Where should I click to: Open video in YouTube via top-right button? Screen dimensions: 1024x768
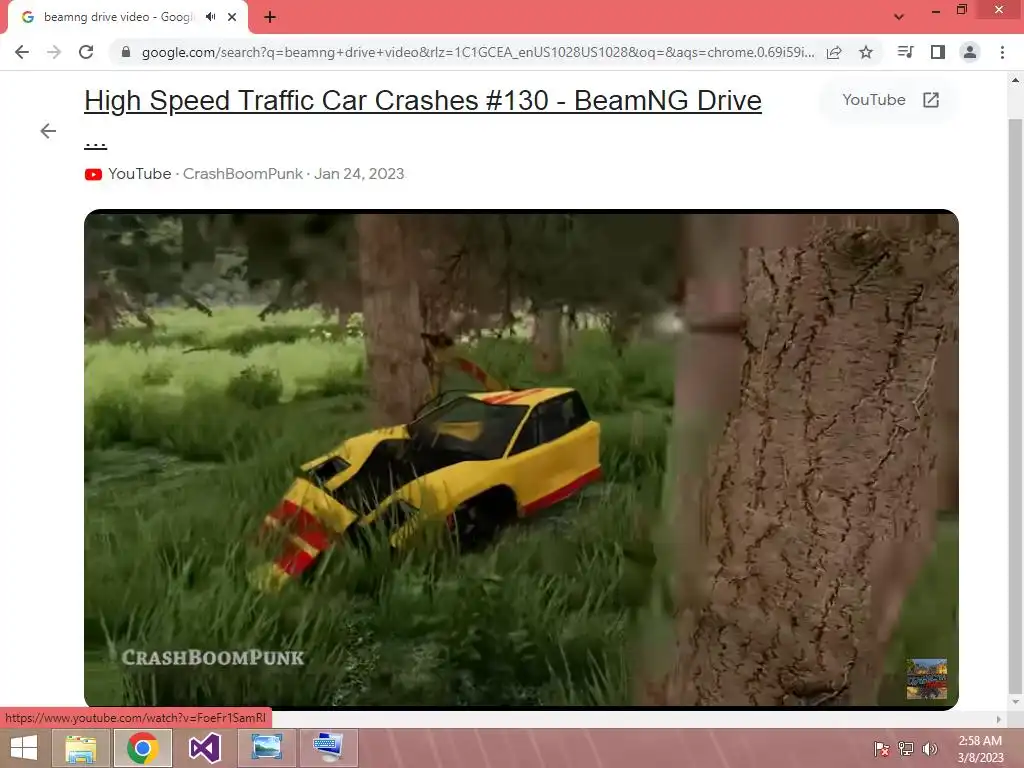point(890,100)
